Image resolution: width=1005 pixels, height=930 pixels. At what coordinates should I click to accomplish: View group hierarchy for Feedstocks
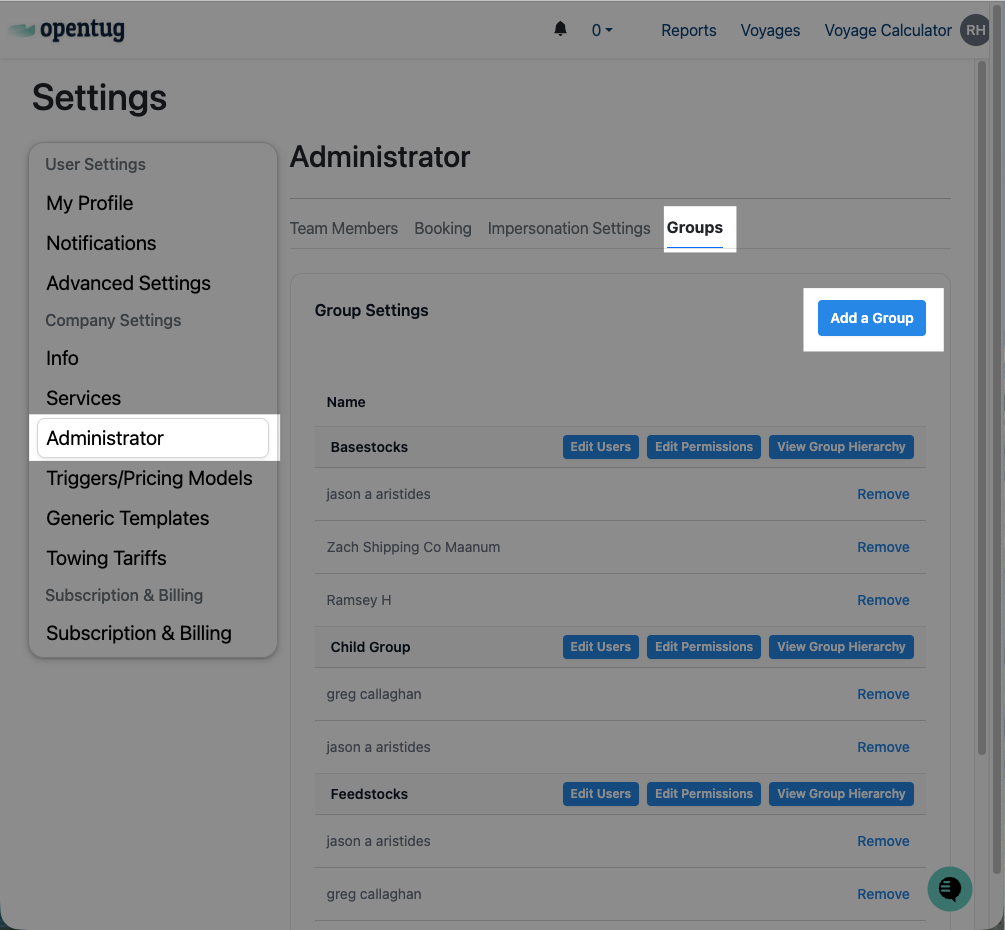(841, 794)
